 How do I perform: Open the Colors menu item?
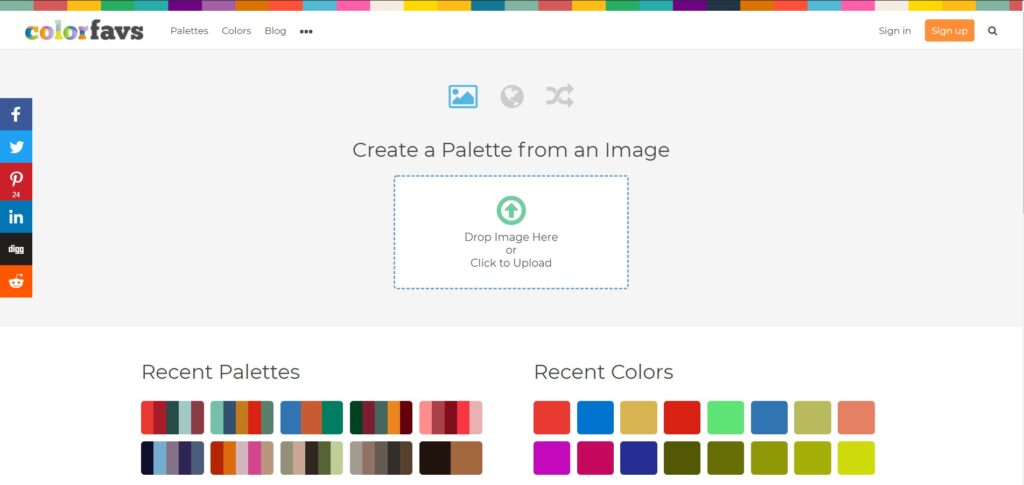[236, 31]
